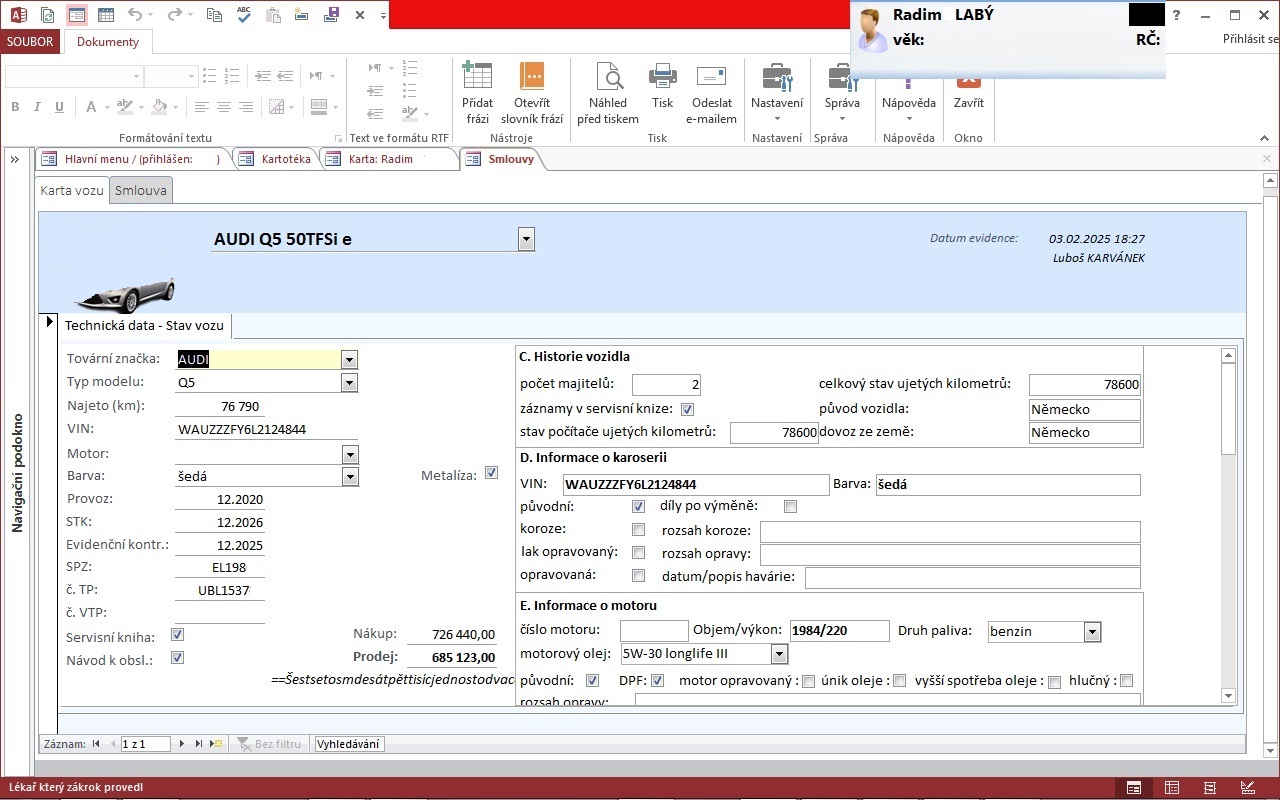Check the únik oleje checkbox
The image size is (1280, 800).
(x=899, y=681)
